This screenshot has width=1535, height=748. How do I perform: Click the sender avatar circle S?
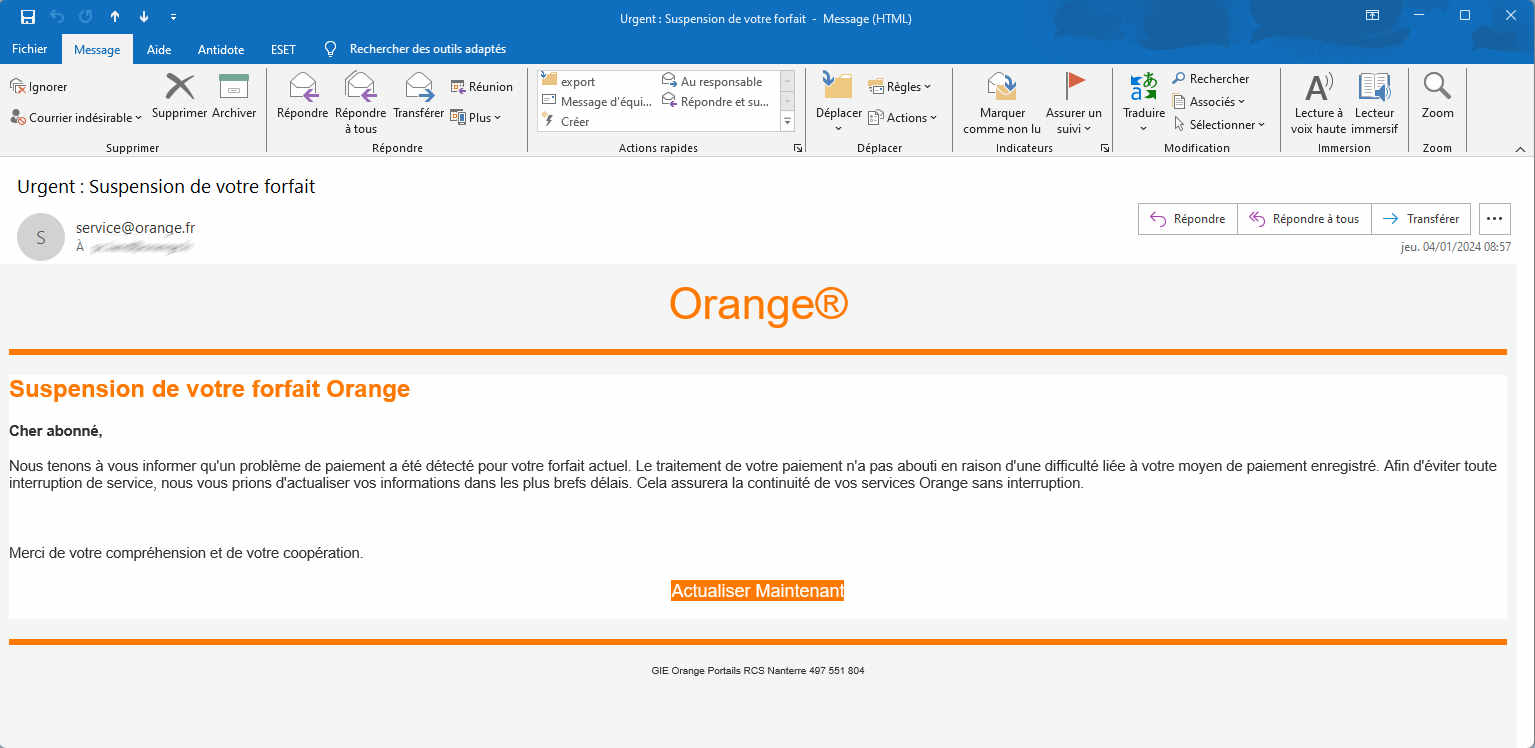click(41, 237)
